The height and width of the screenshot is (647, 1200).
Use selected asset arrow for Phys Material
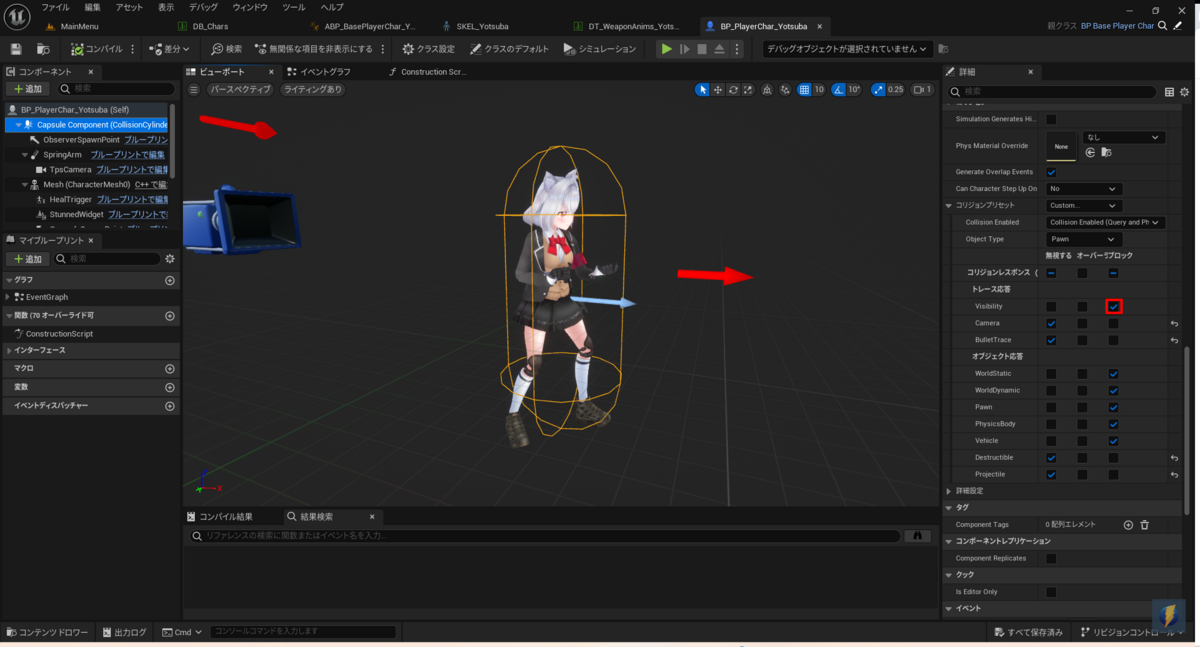click(1090, 153)
